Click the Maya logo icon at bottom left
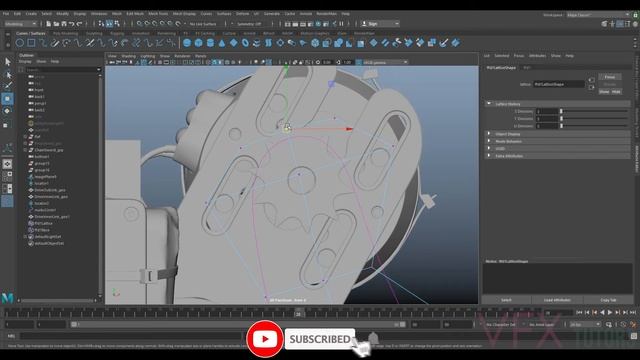 (x=7, y=298)
